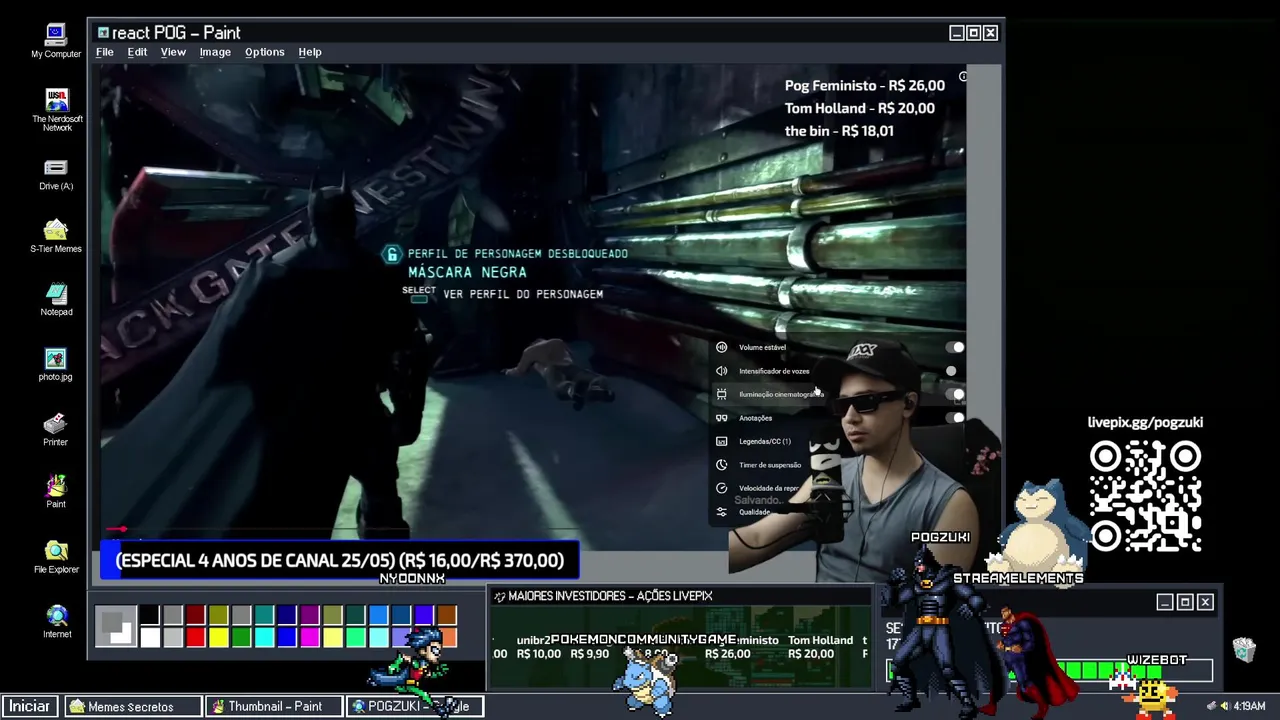The image size is (1280, 720).
Task: Click the Intensificador de vozes speaker icon
Action: 721,371
